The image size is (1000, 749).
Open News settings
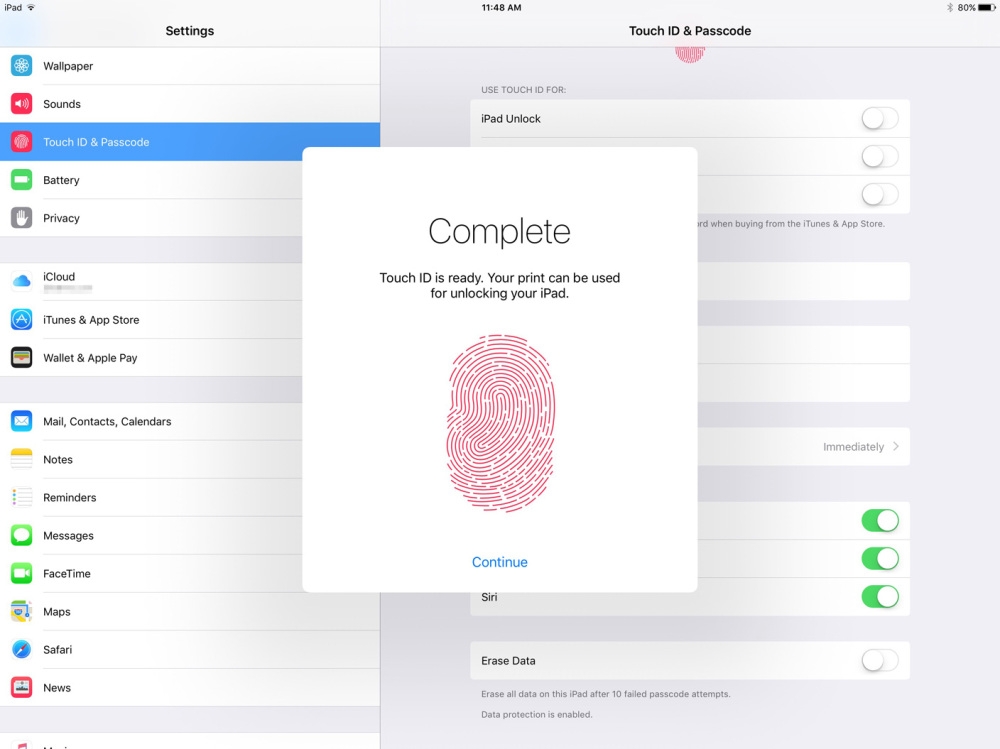[190, 687]
